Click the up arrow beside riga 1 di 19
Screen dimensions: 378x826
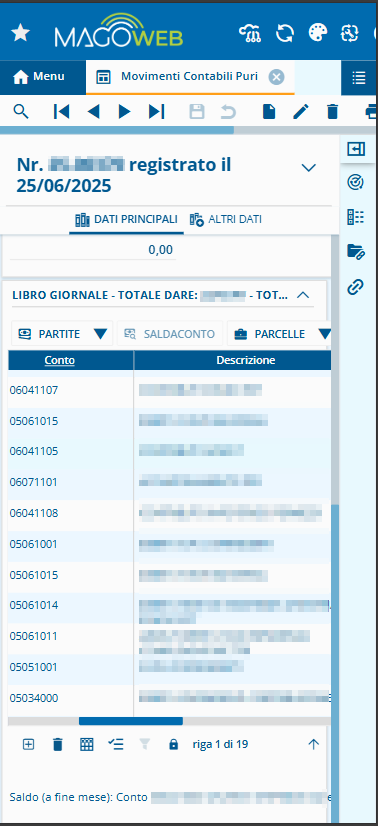click(314, 744)
